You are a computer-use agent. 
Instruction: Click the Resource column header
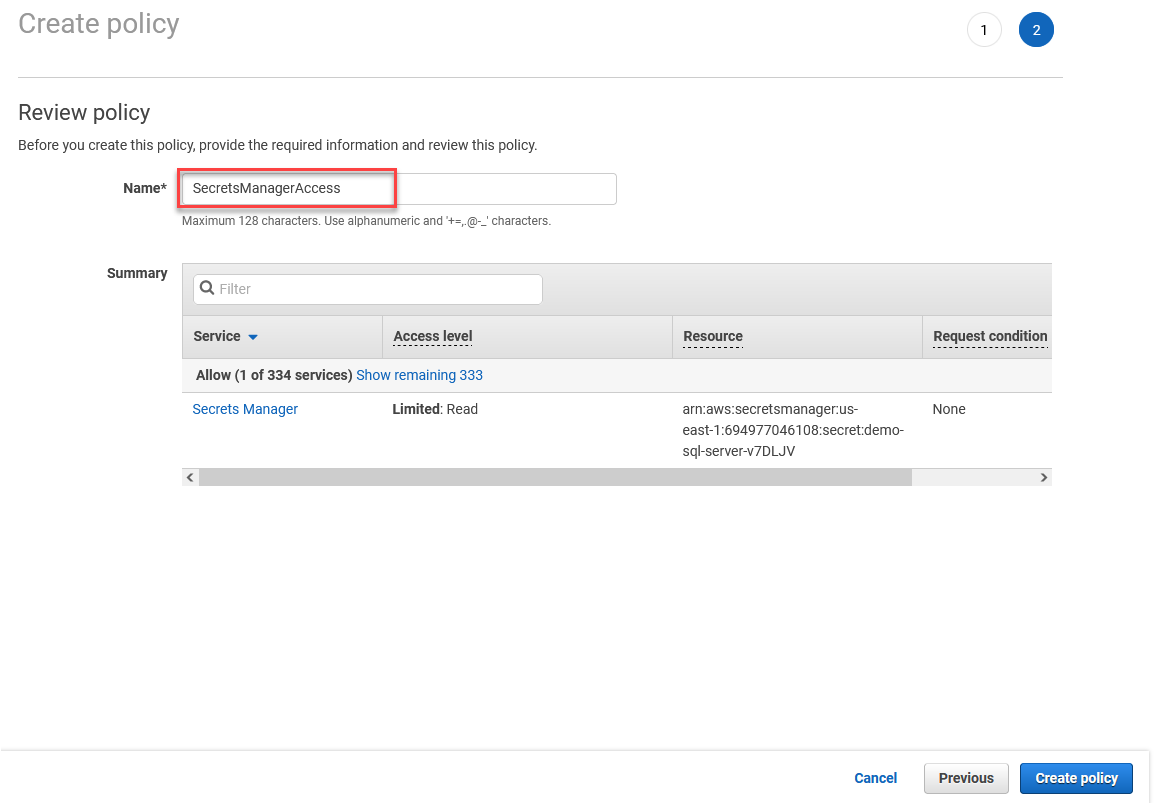[x=712, y=336]
